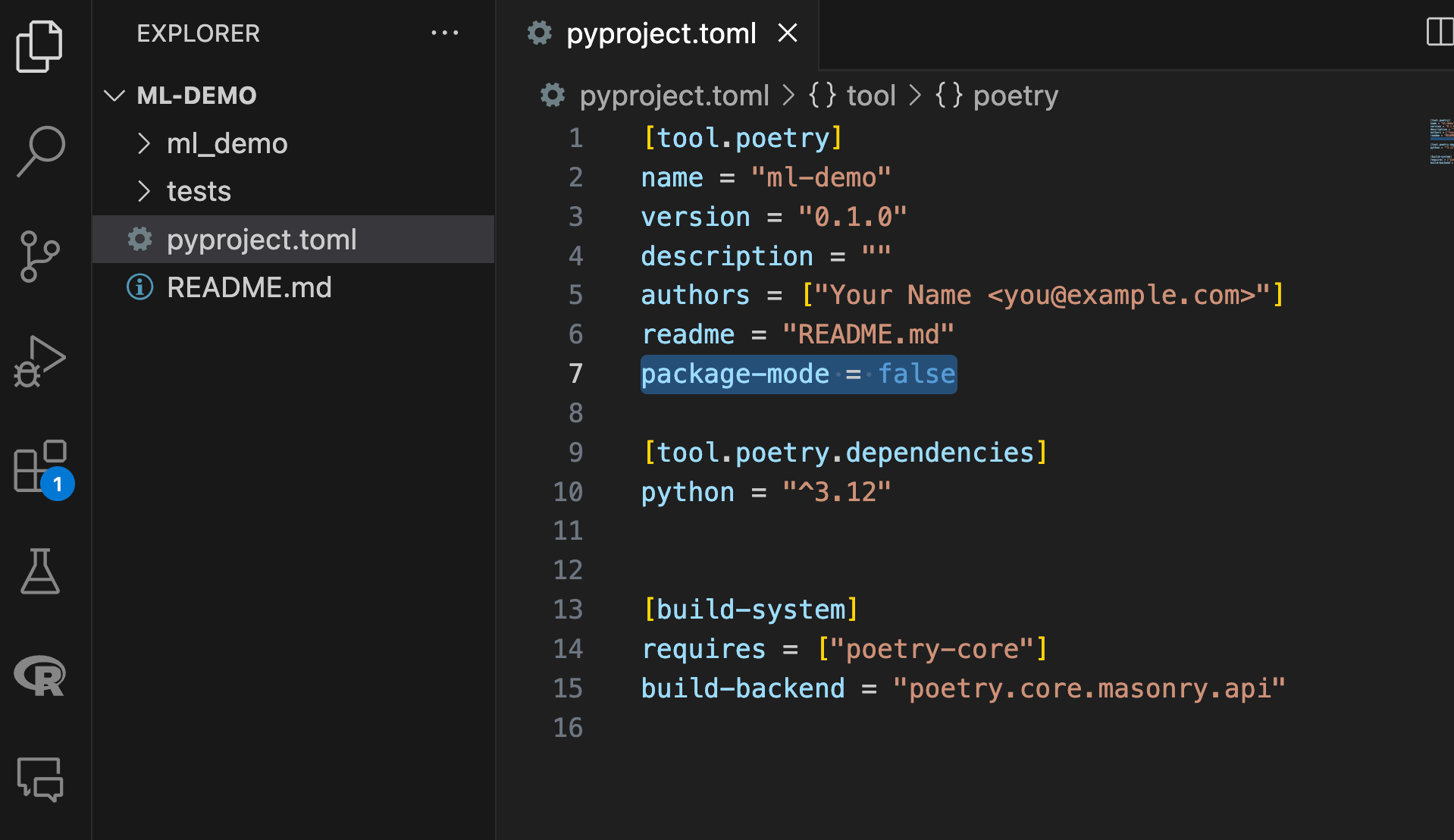Click the poetry breadcrumb segment
The width and height of the screenshot is (1454, 840).
point(1014,96)
